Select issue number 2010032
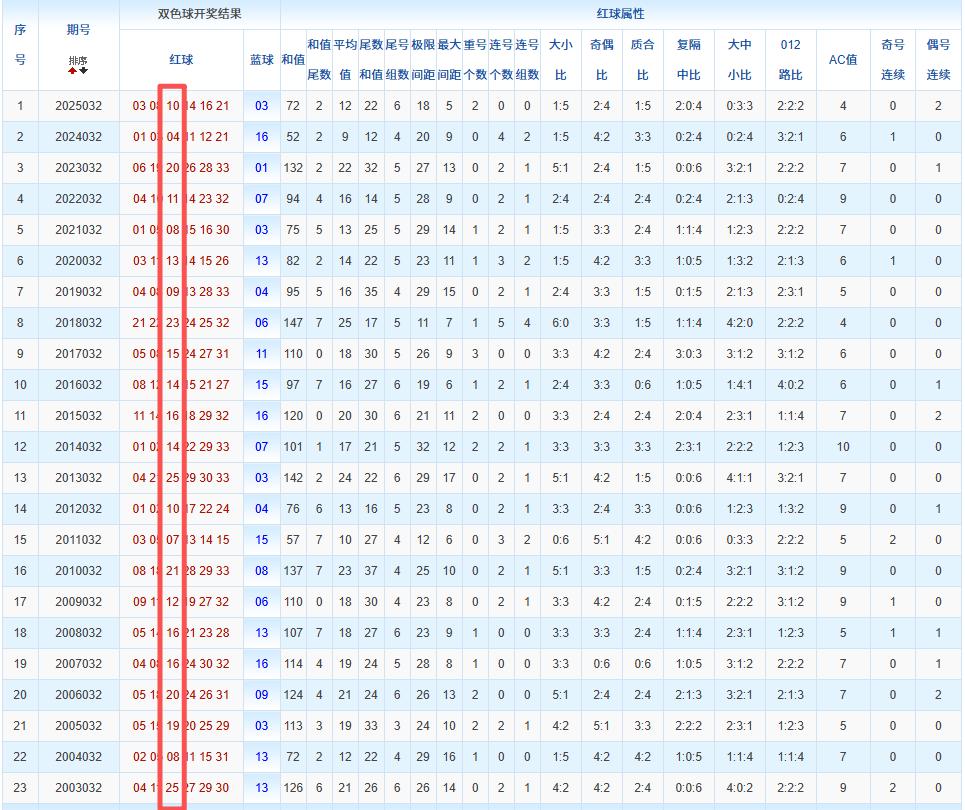965x810 pixels. pos(79,571)
